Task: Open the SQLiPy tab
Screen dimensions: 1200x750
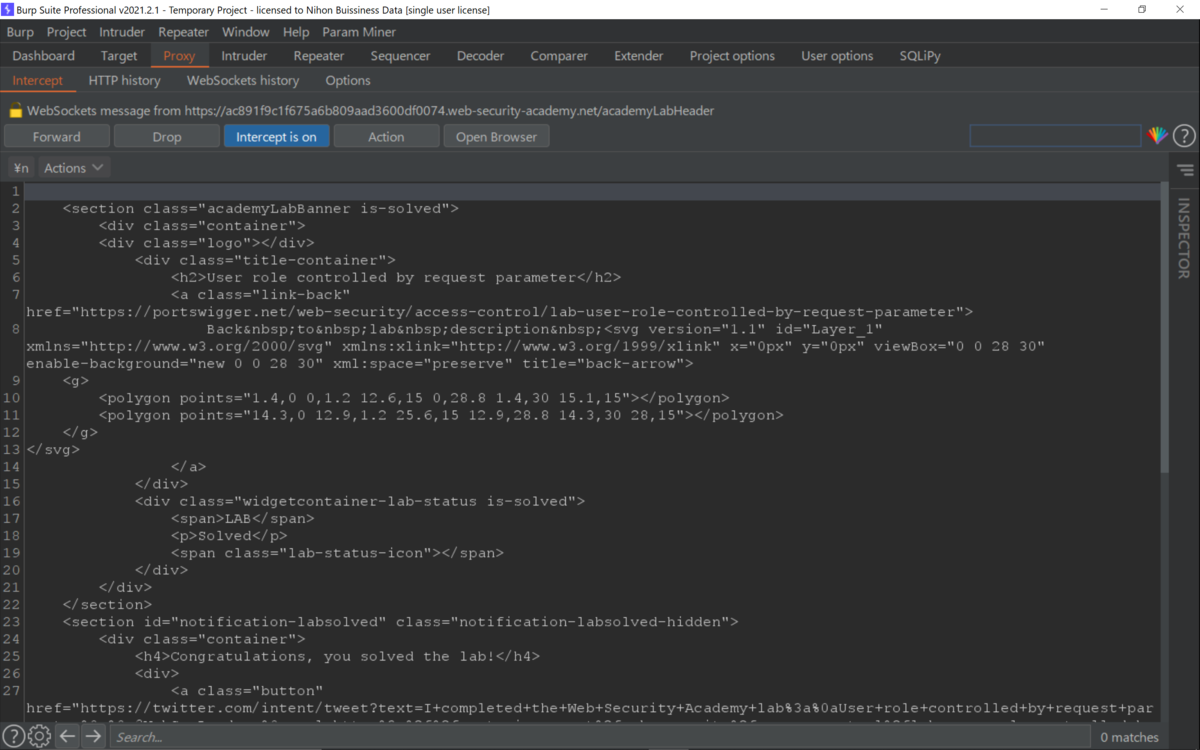Action: pyautogui.click(x=920, y=56)
